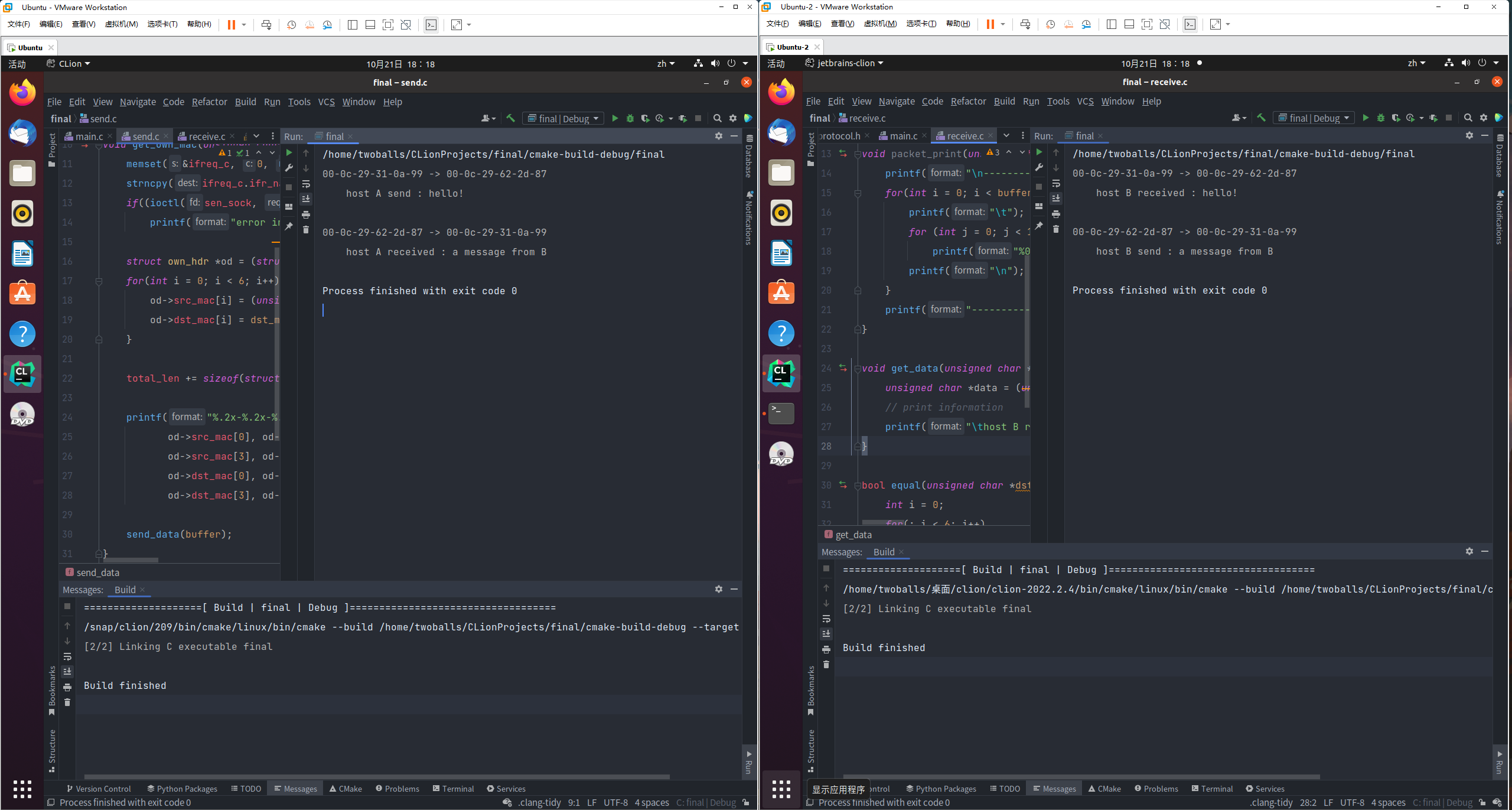Screen dimensions: 1512x810
Task: Start debugging 'final' in left CLion toolbar
Action: tap(630, 119)
